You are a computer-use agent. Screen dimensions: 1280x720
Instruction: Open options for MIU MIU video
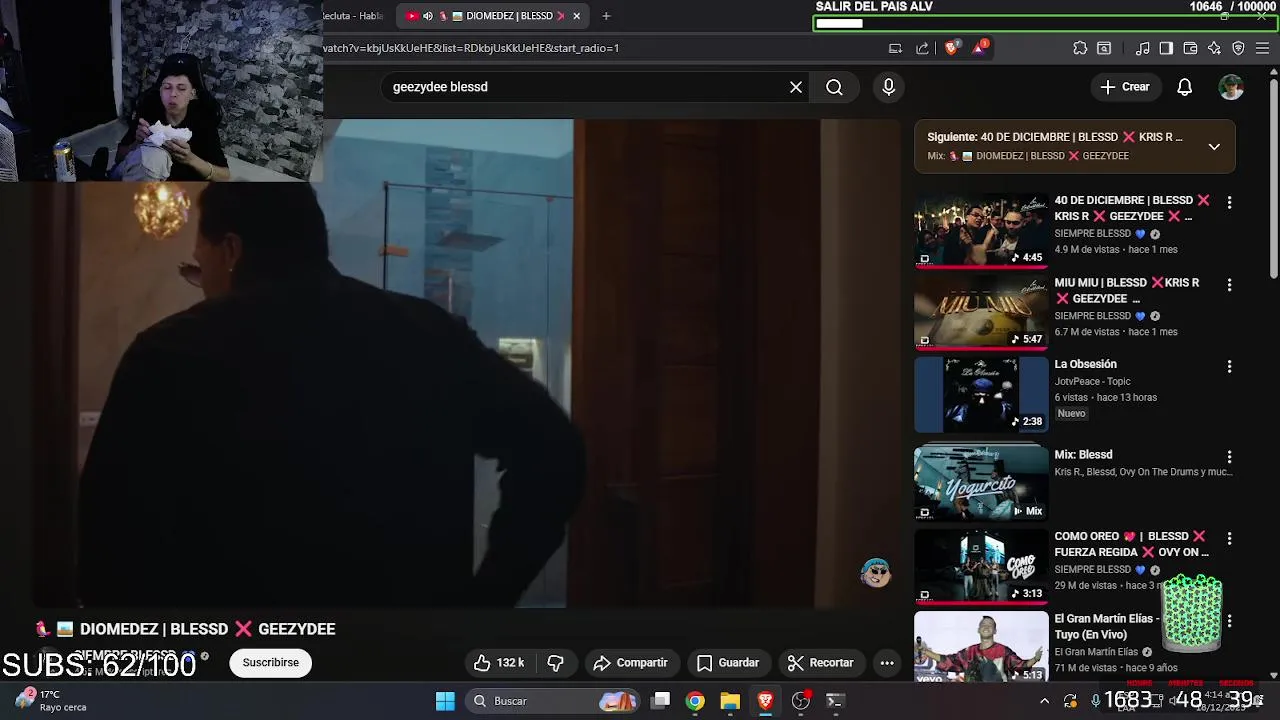(x=1229, y=284)
